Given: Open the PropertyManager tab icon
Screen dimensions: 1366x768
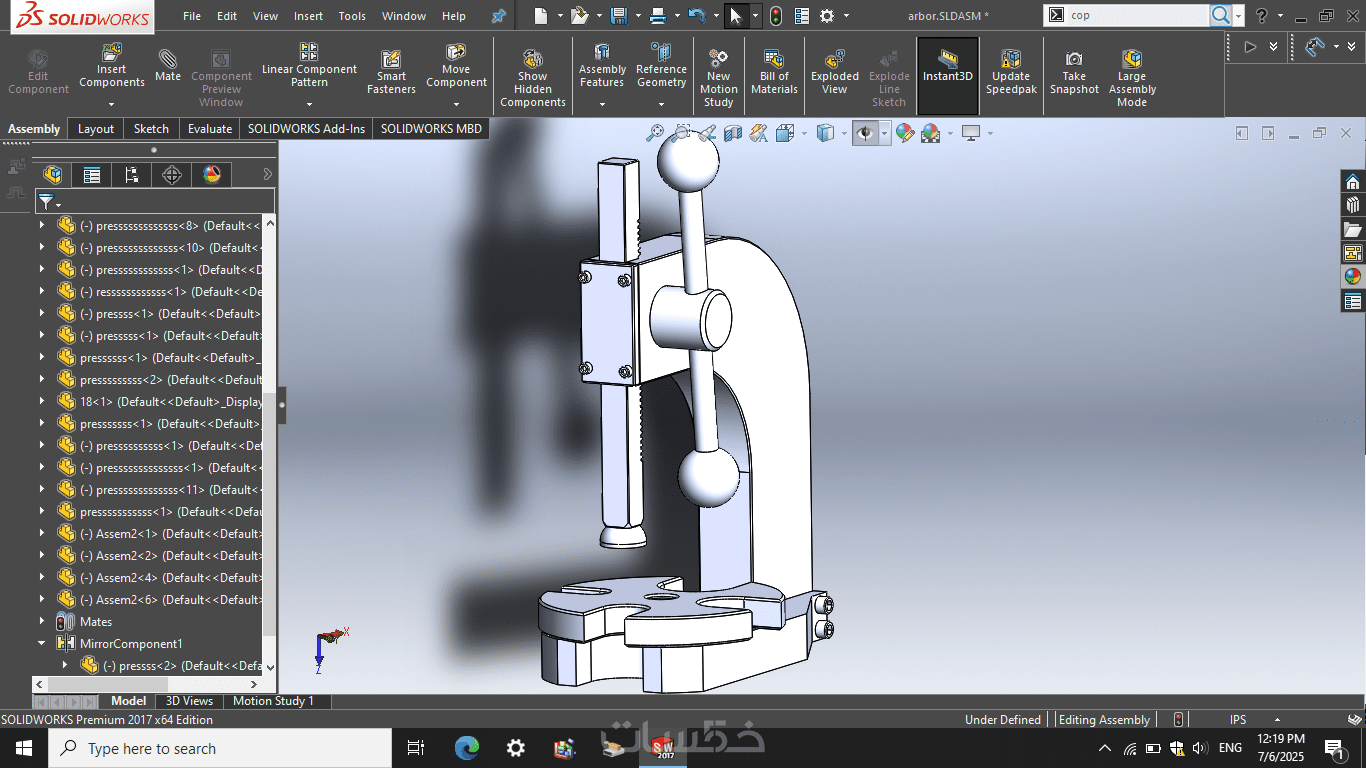Looking at the screenshot, I should point(92,175).
